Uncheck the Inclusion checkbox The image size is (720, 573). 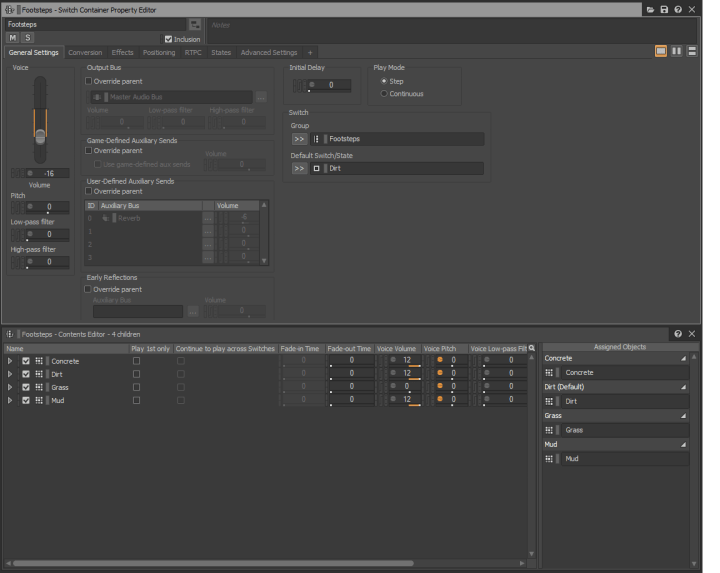(x=168, y=39)
